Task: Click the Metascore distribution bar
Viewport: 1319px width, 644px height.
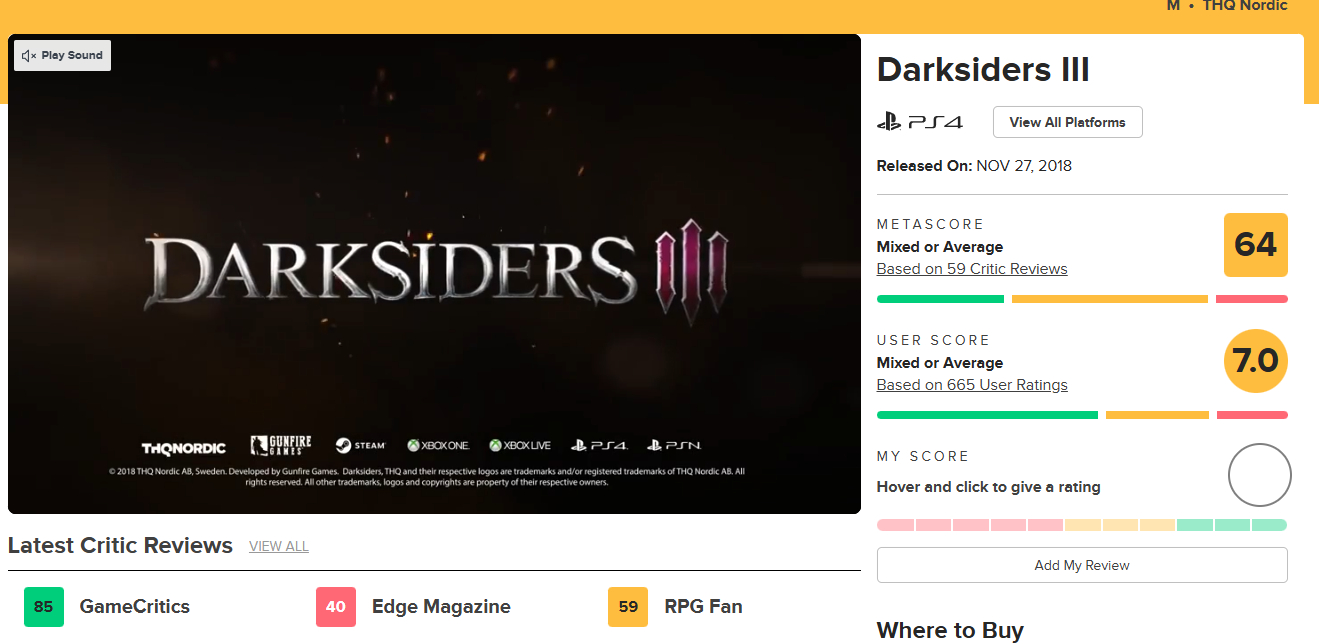Action: 1081,299
